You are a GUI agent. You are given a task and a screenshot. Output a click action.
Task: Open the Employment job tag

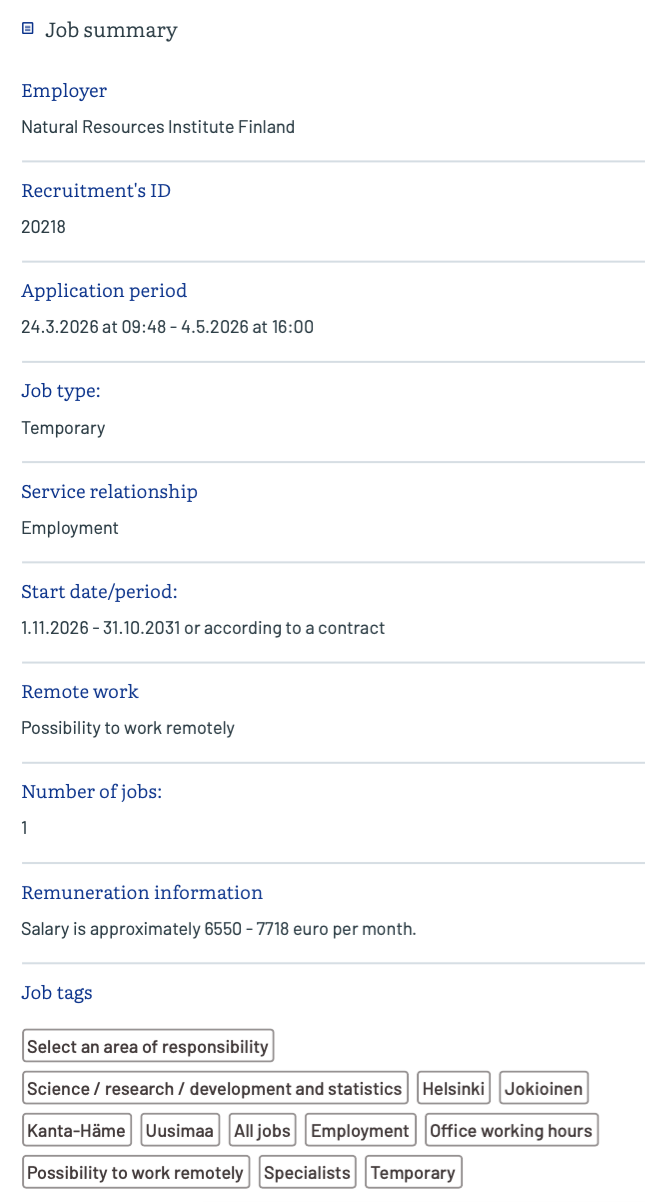point(360,1131)
